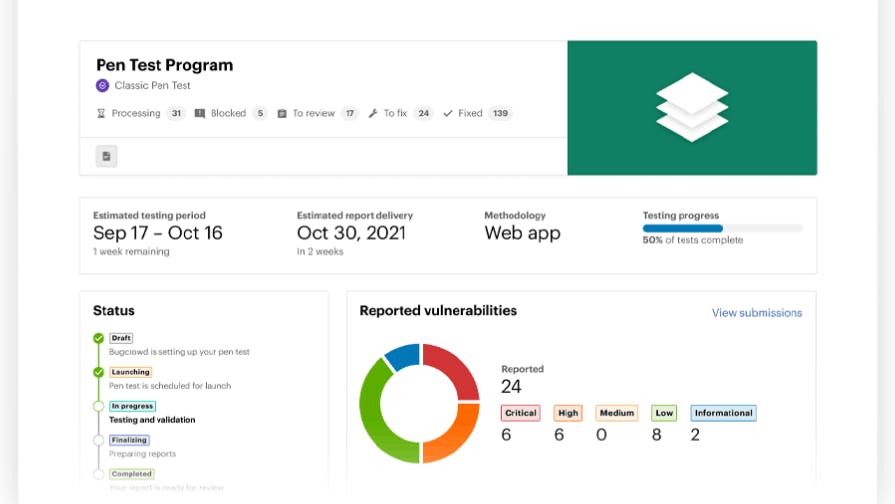Click the Preparing reports text

[143, 454]
